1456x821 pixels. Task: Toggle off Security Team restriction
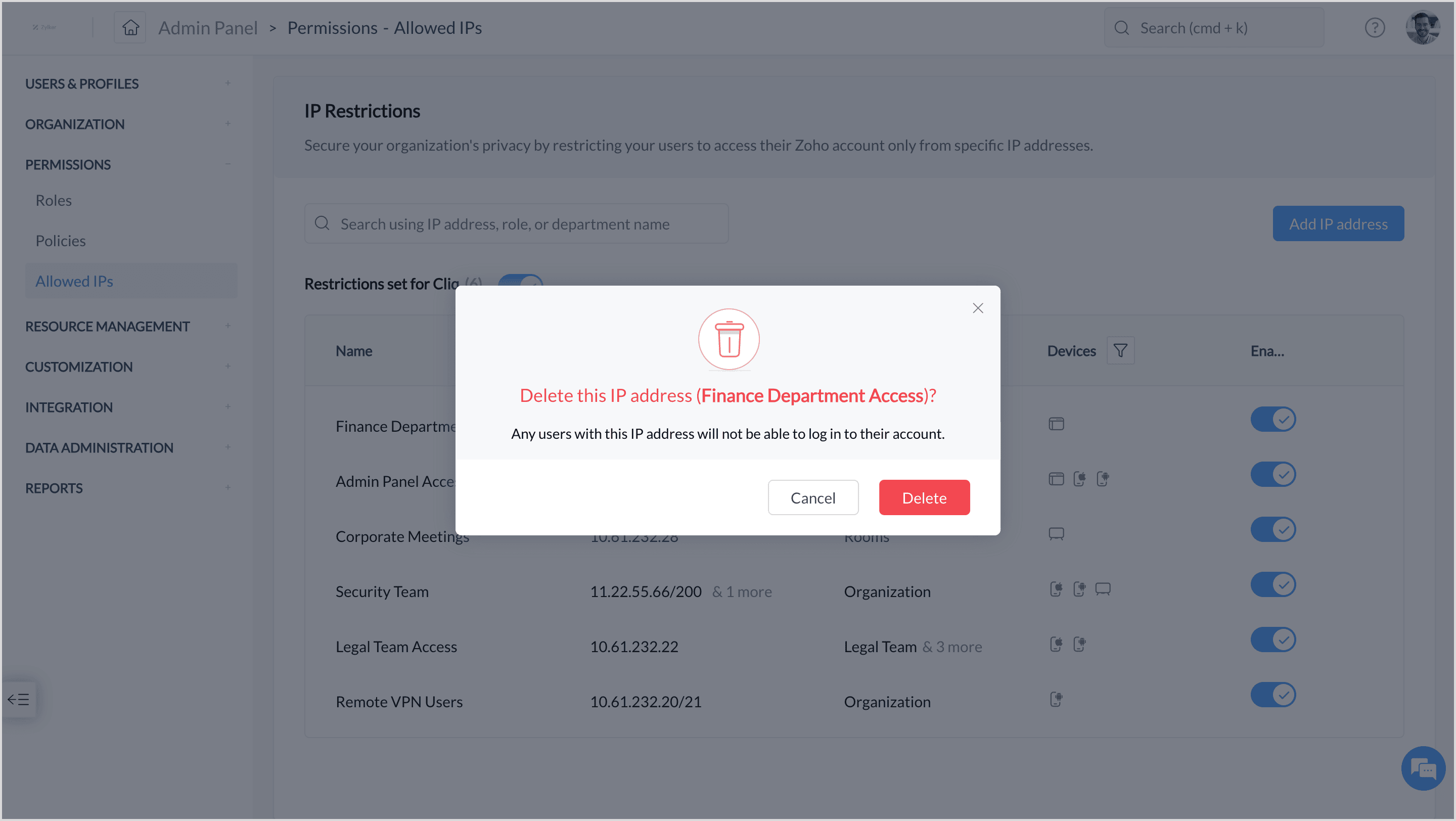point(1272,584)
